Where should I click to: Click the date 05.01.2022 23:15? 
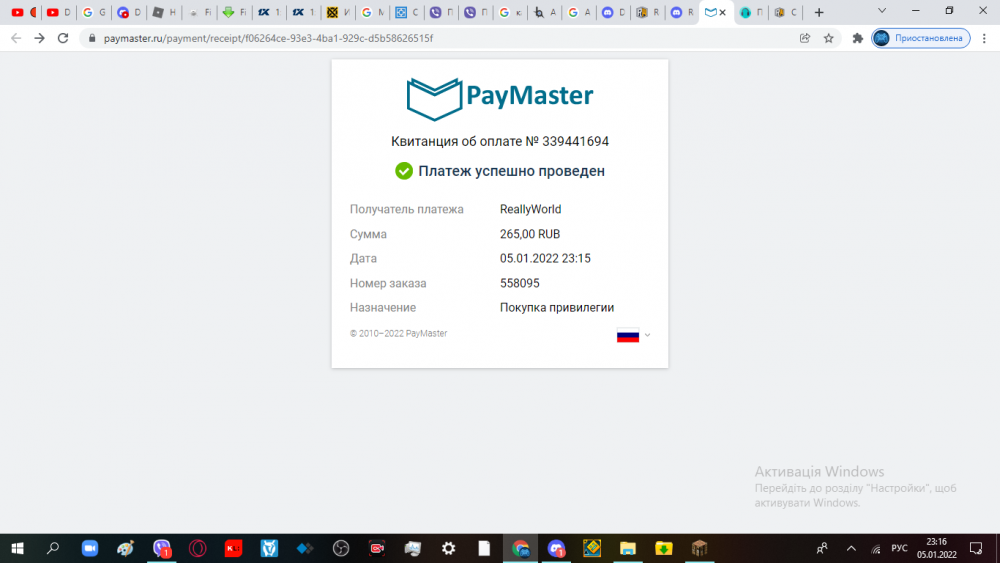pyautogui.click(x=545, y=258)
